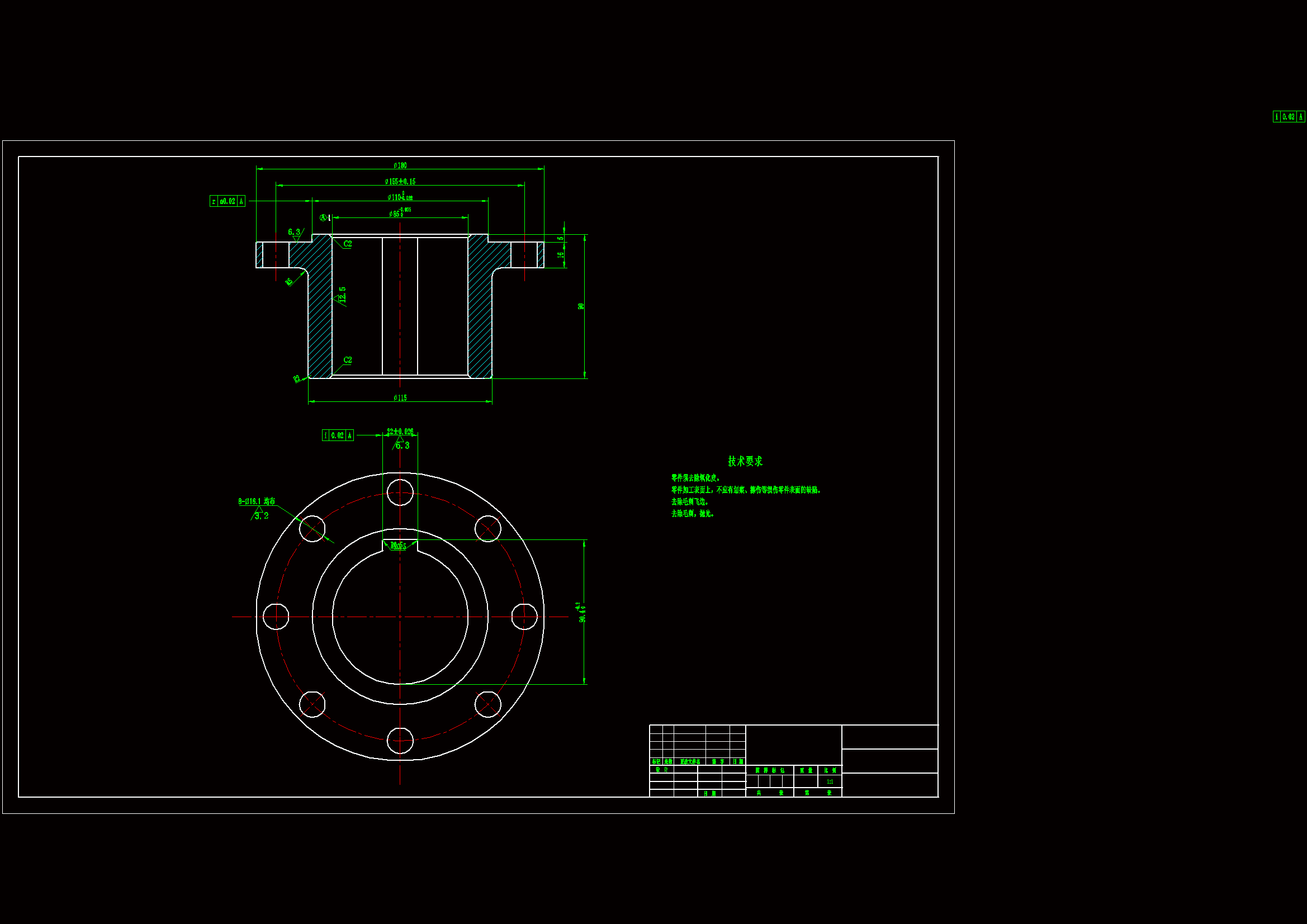This screenshot has width=1307, height=924.
Task: Select the ø0.02 A tolerance frame left of section view
Action: click(227, 201)
